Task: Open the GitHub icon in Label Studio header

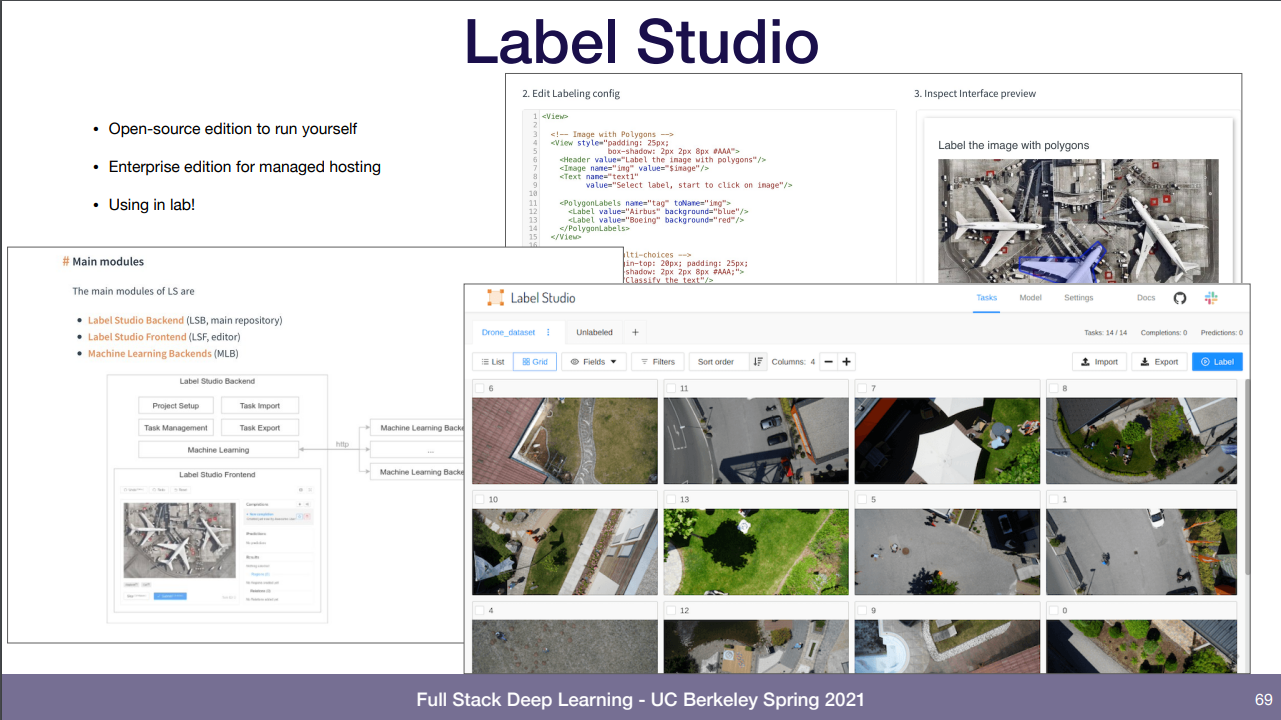Action: pyautogui.click(x=1179, y=298)
